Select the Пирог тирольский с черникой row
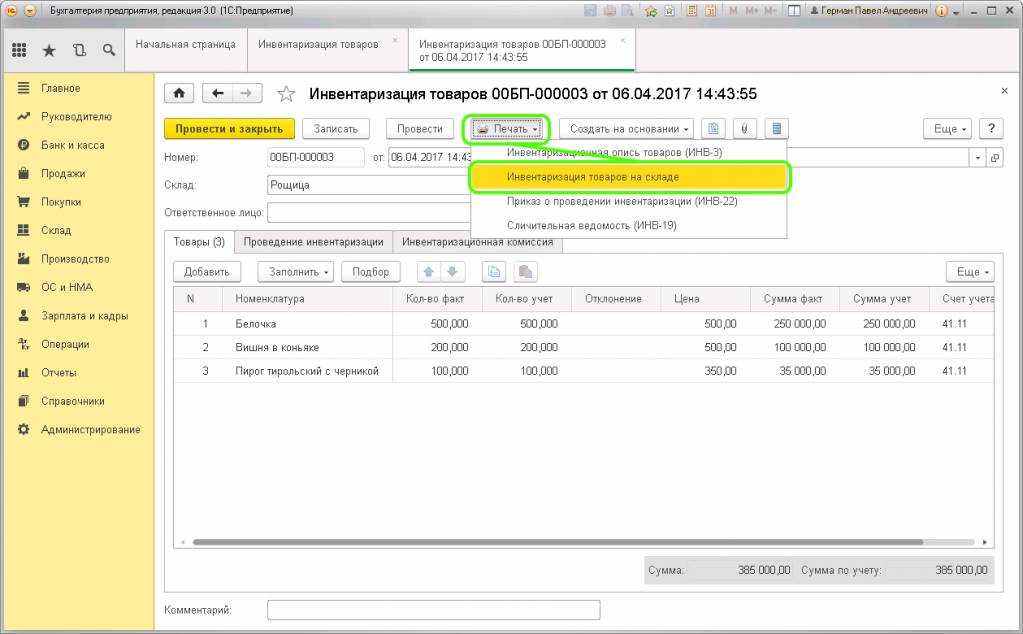 click(584, 370)
